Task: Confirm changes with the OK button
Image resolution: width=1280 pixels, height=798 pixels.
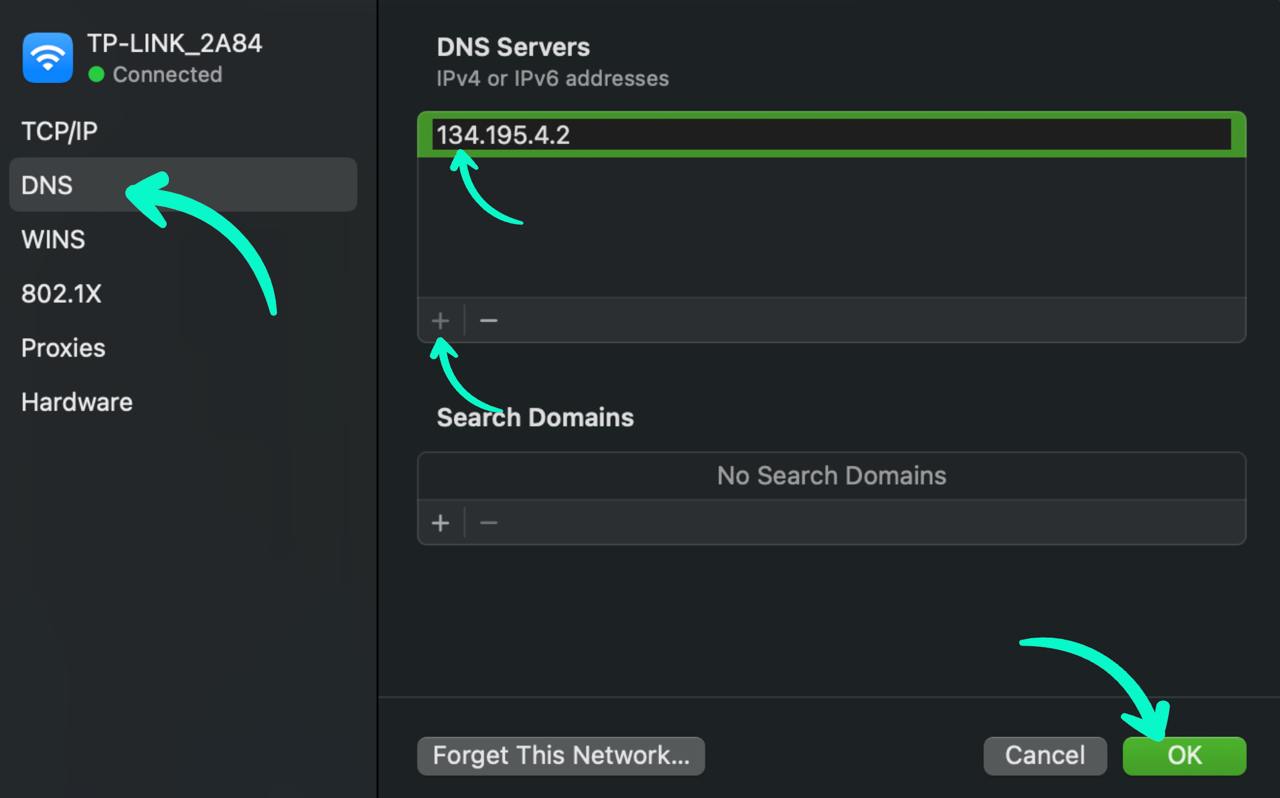Action: pos(1185,756)
